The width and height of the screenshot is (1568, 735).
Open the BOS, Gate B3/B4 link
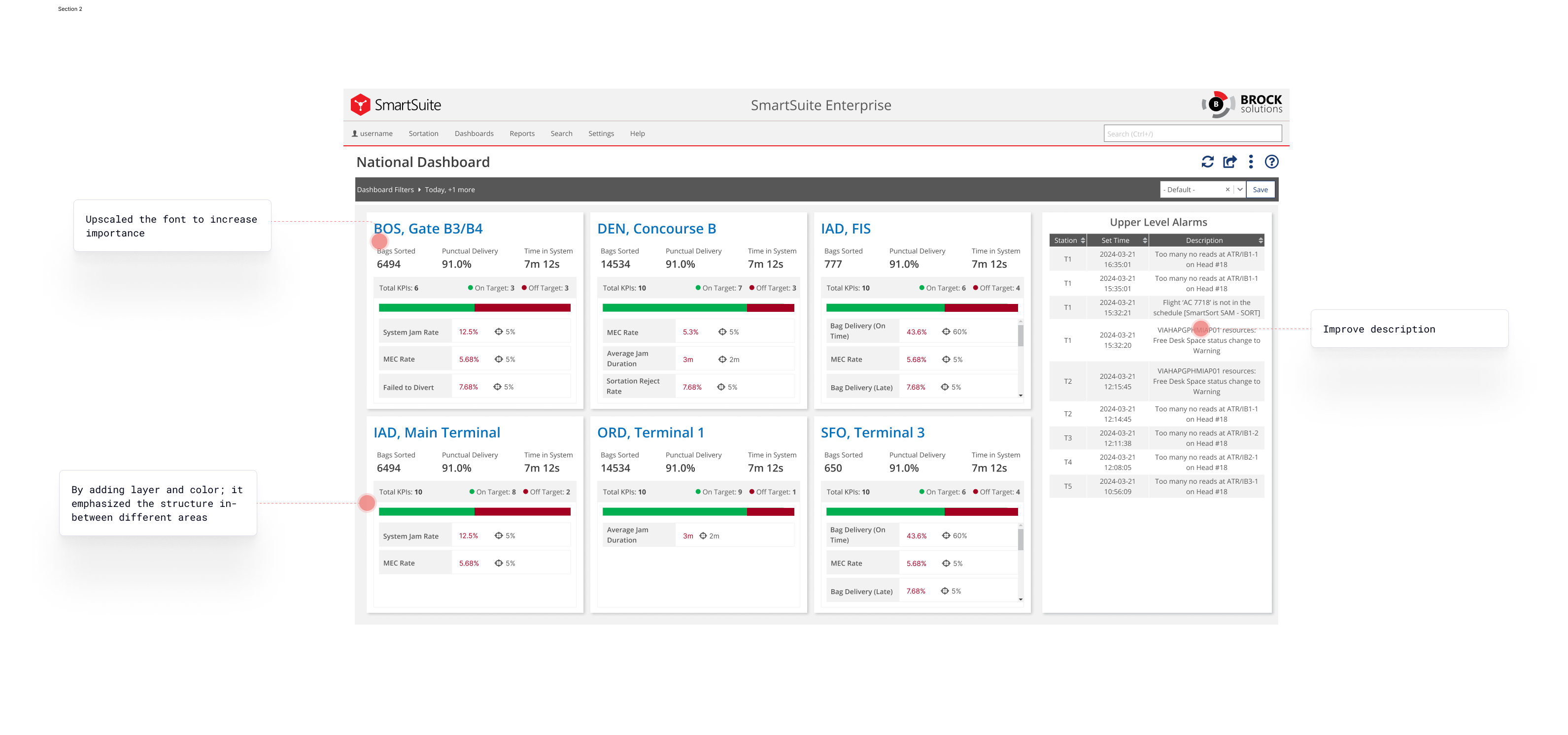[428, 229]
